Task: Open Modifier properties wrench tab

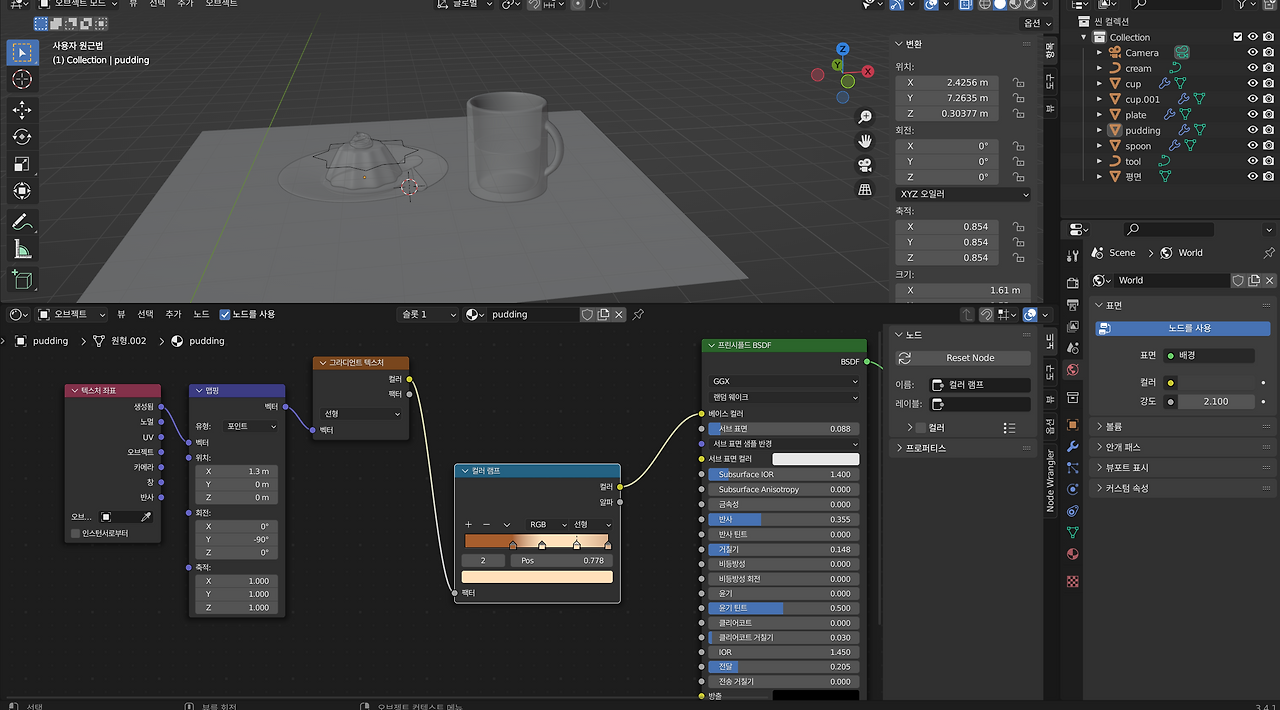Action: 1072,446
